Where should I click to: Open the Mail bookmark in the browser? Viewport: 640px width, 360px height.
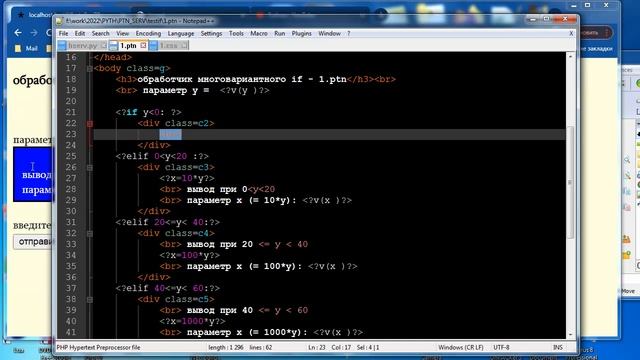pyautogui.click(x=27, y=49)
